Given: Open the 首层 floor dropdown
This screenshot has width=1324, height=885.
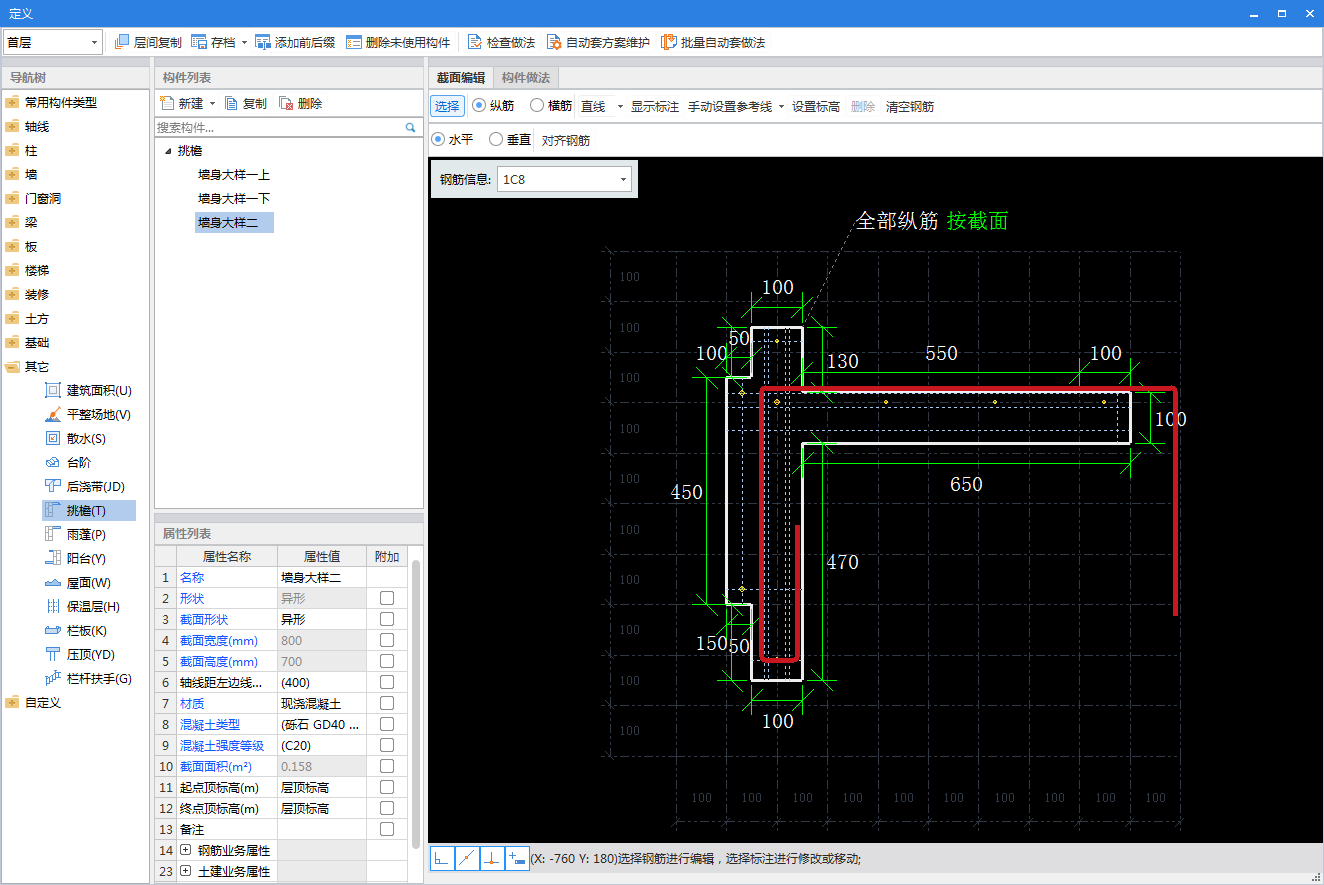Looking at the screenshot, I should [x=95, y=42].
